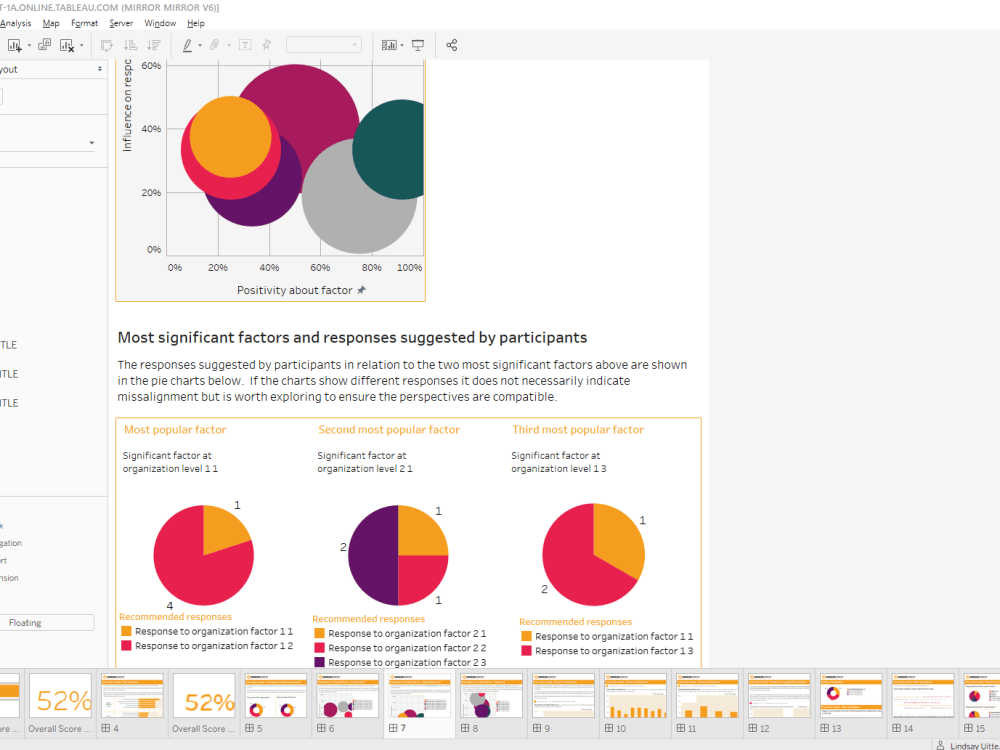Switch to sheet tab 6
The height and width of the screenshot is (750, 1000).
tap(348, 704)
